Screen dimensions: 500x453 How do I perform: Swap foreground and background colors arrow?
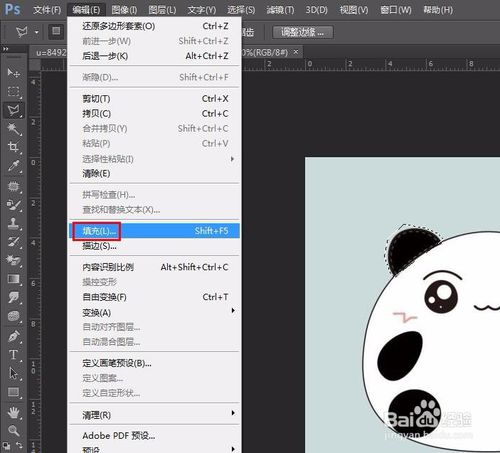[x=20, y=444]
